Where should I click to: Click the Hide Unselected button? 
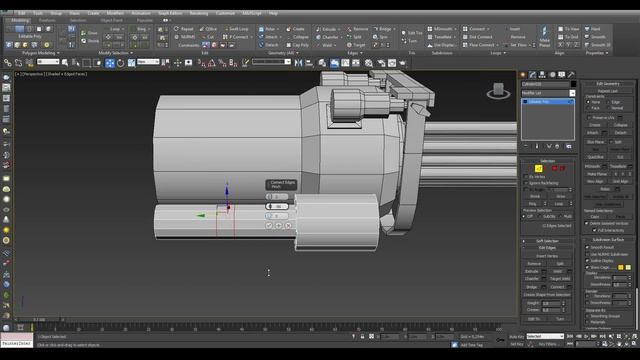click(x=608, y=204)
